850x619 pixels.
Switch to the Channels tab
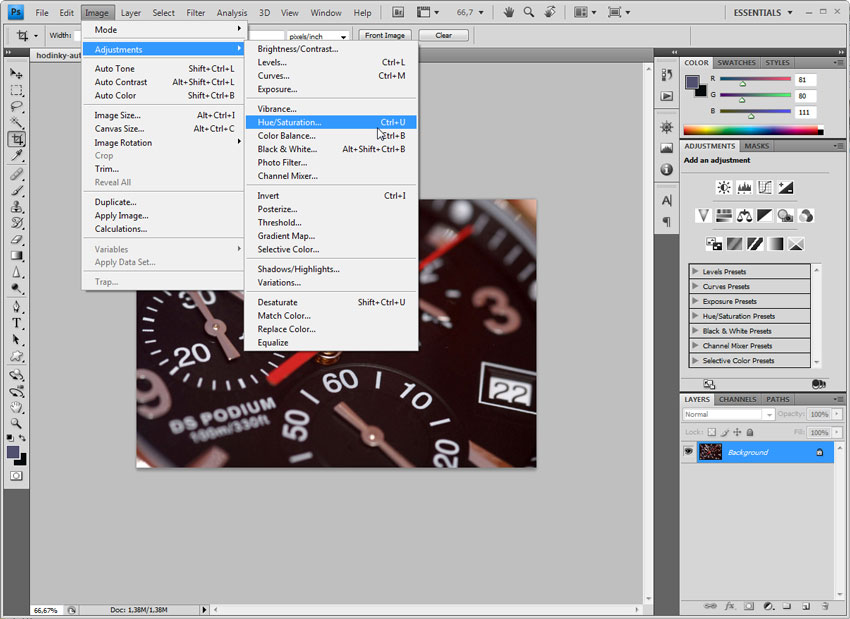738,399
